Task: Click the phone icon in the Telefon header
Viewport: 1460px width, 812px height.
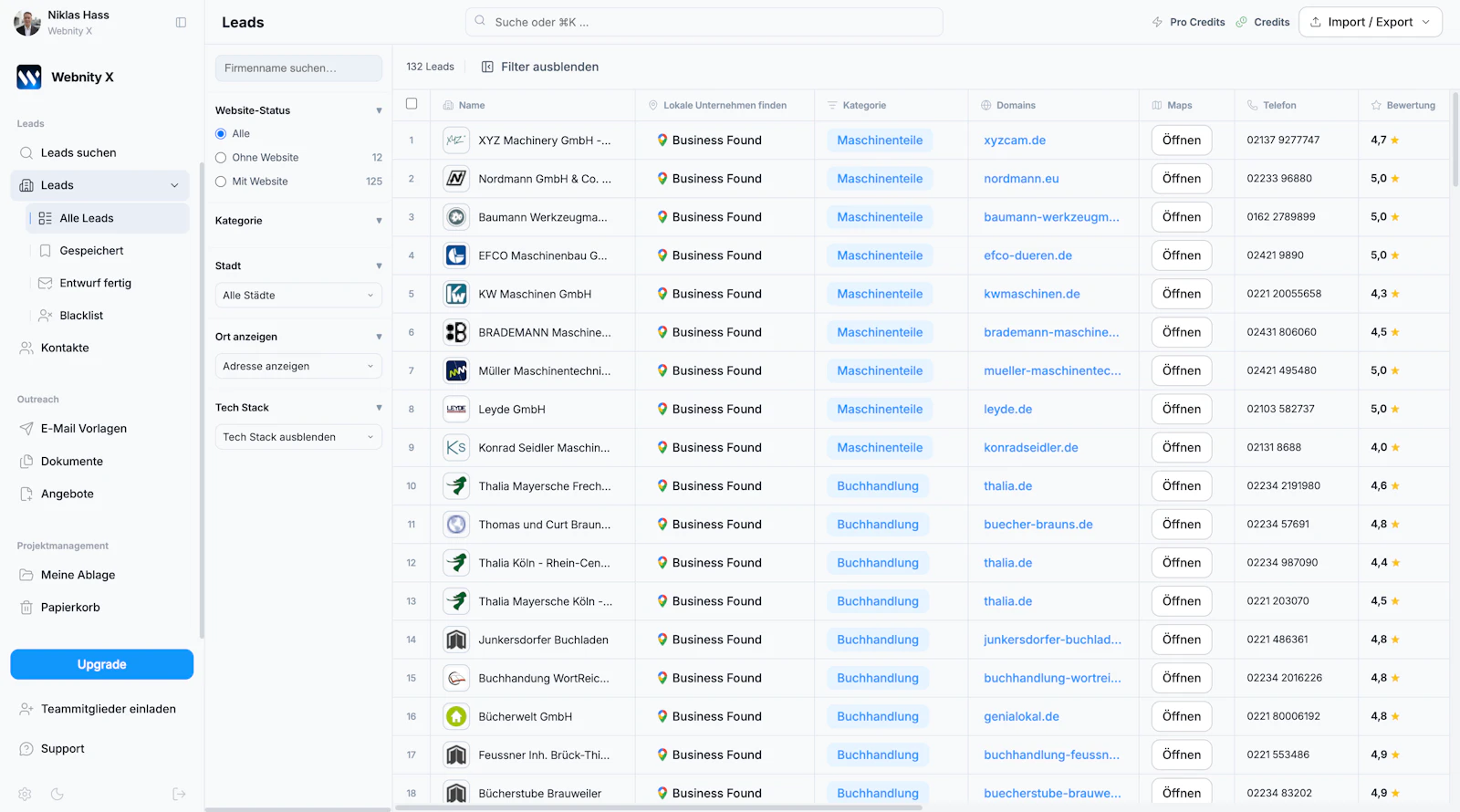Action: point(1252,106)
